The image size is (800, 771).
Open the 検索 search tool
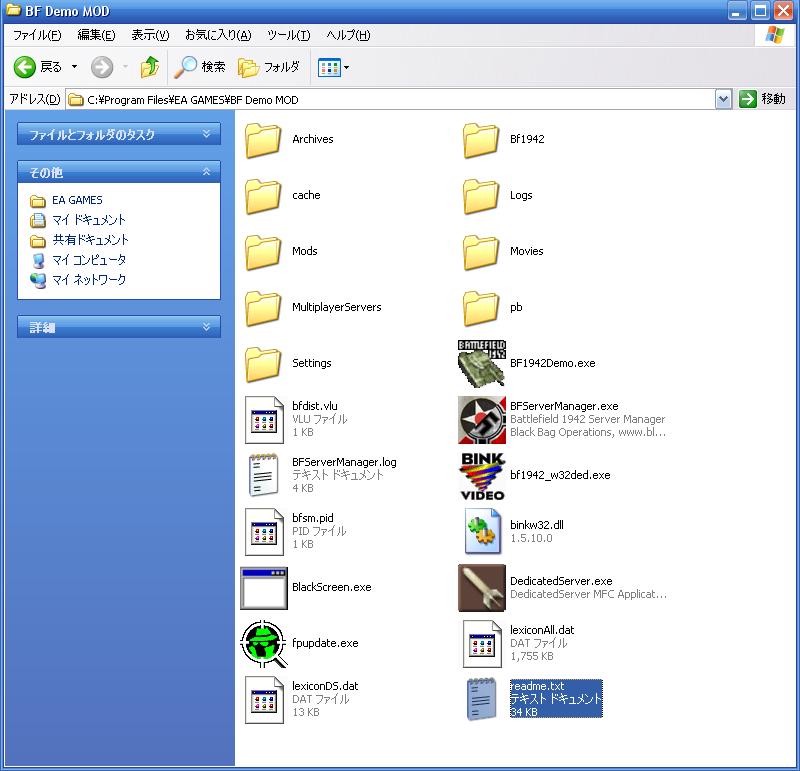[x=200, y=67]
